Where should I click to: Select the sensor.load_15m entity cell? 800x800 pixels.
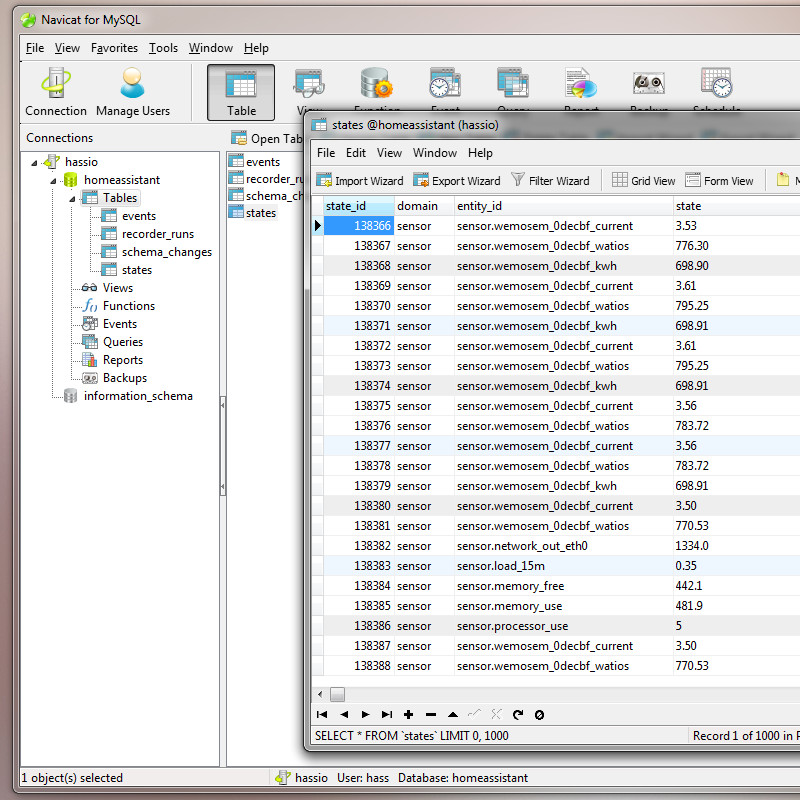click(x=563, y=566)
